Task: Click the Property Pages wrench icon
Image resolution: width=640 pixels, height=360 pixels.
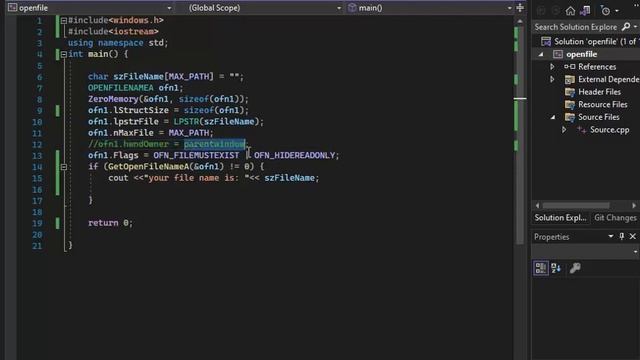Action: click(575, 268)
